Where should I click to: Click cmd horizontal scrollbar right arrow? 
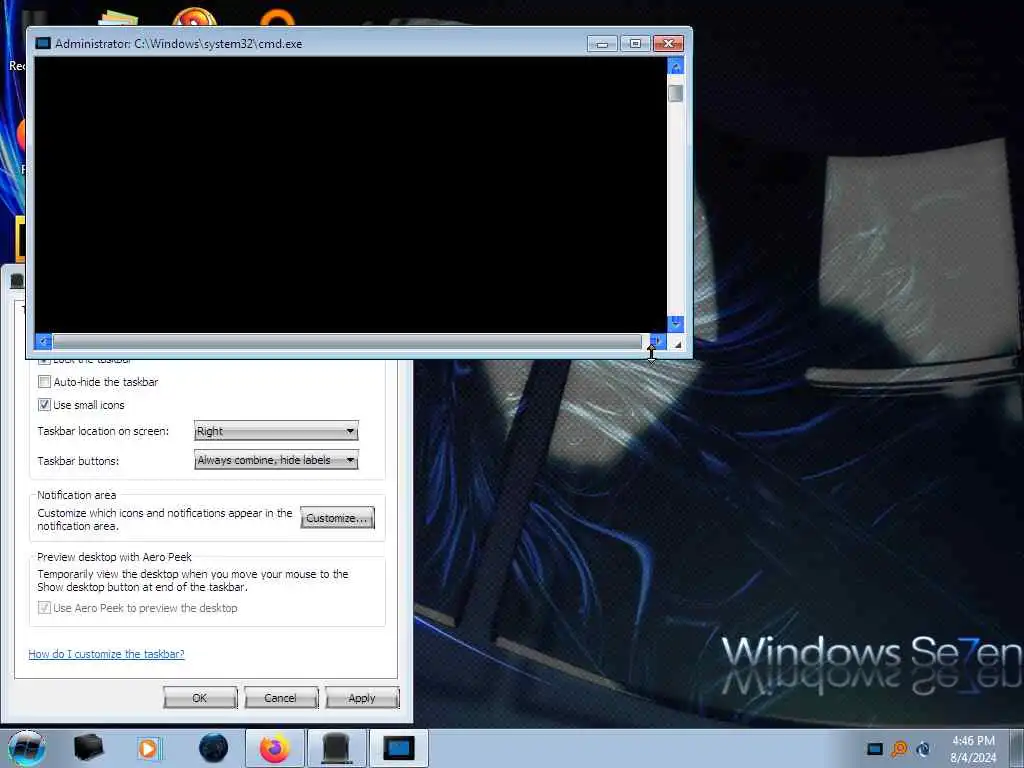point(658,341)
